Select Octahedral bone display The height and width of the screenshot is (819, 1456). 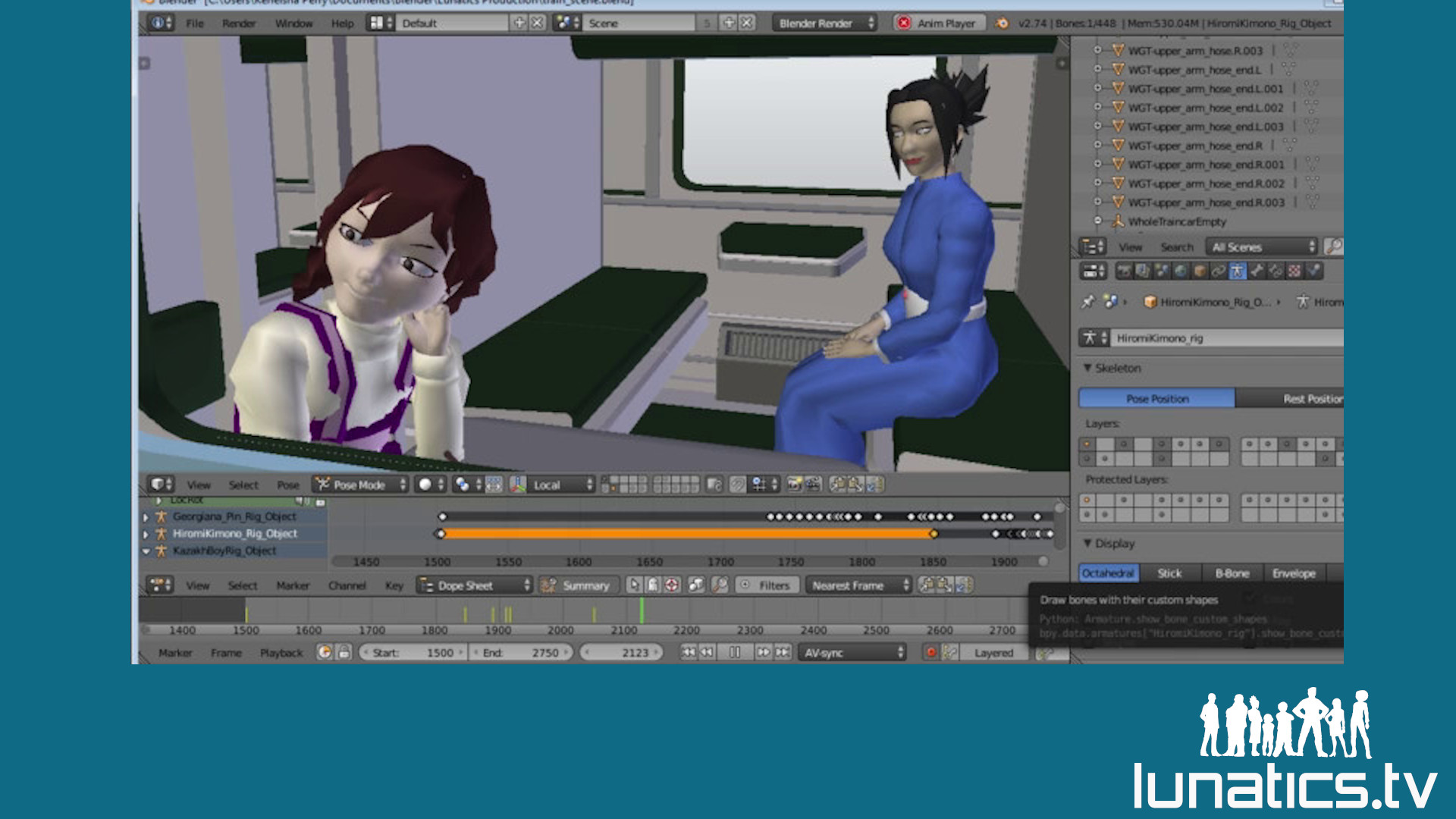pyautogui.click(x=1108, y=573)
